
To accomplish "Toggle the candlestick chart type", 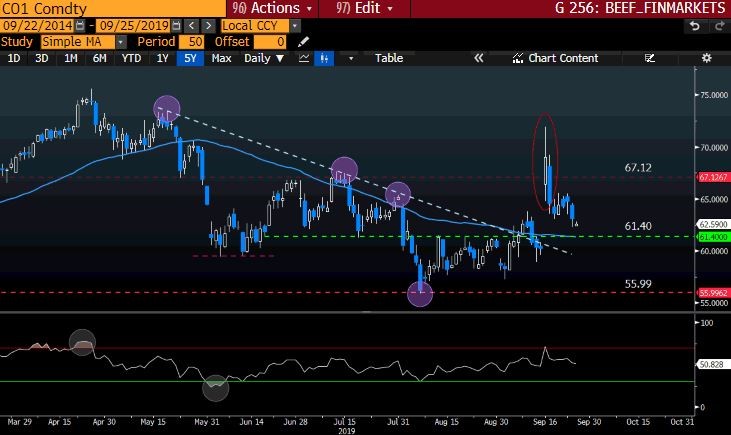I will 324,58.
